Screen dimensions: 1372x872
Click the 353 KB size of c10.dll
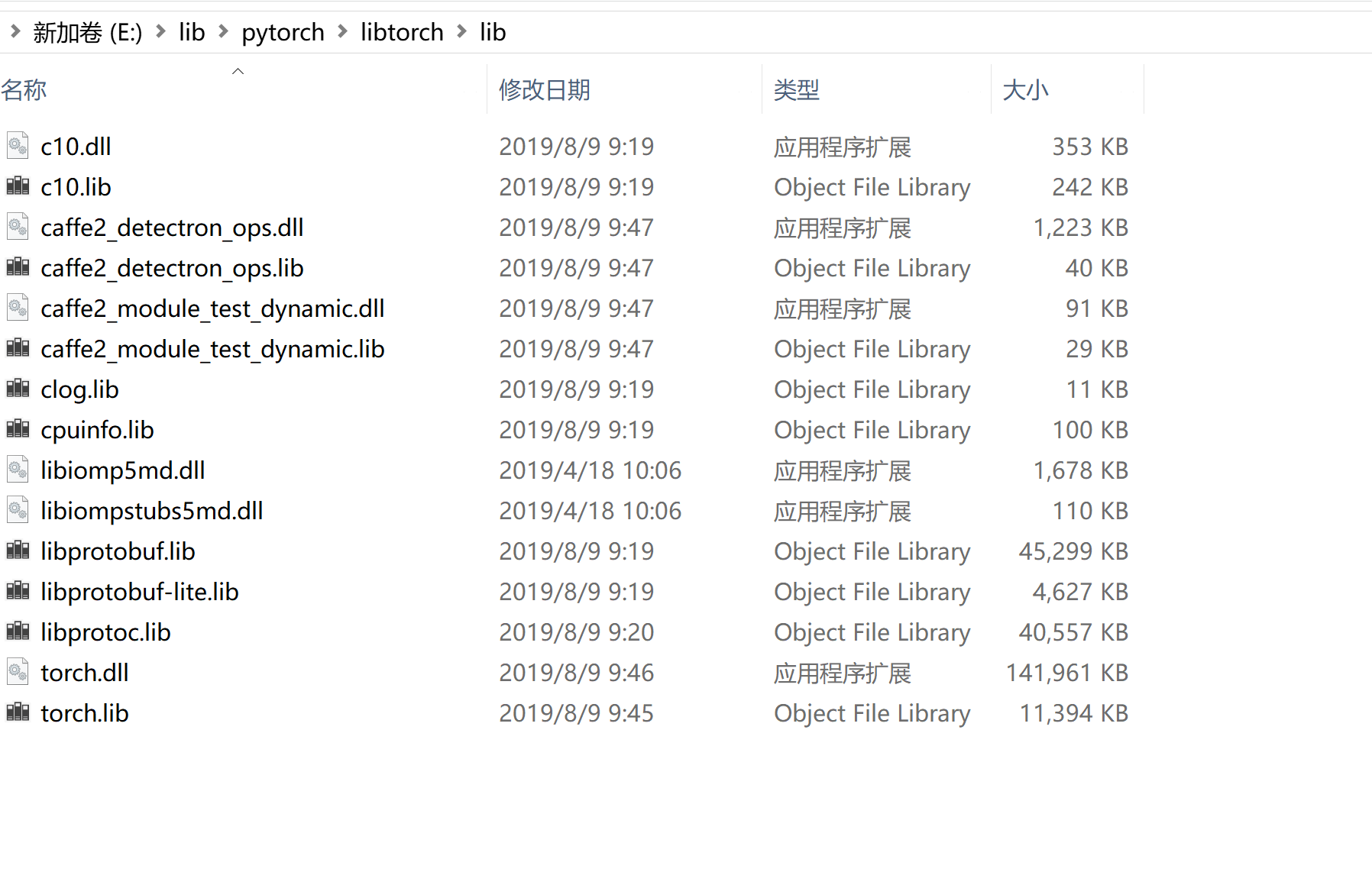click(1090, 146)
